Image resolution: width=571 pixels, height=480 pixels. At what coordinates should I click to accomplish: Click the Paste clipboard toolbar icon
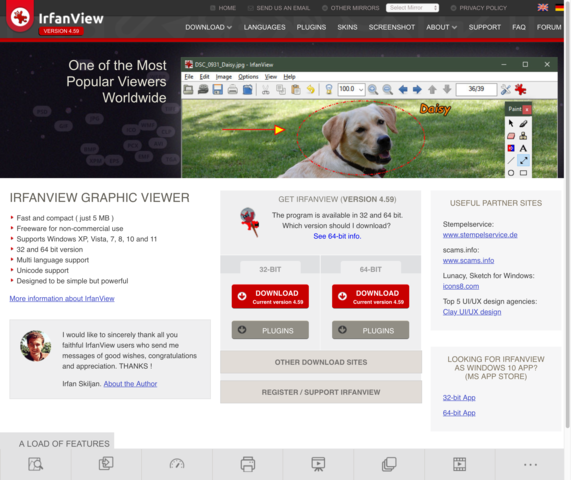tap(296, 90)
